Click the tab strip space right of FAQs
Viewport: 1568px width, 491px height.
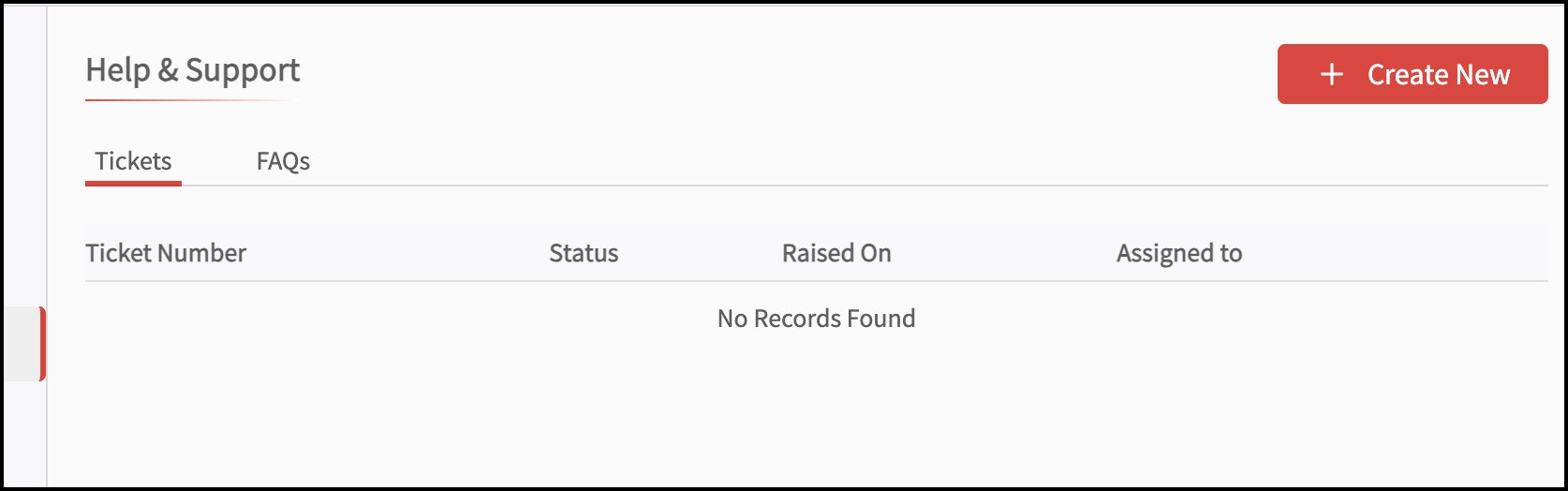coord(927,161)
